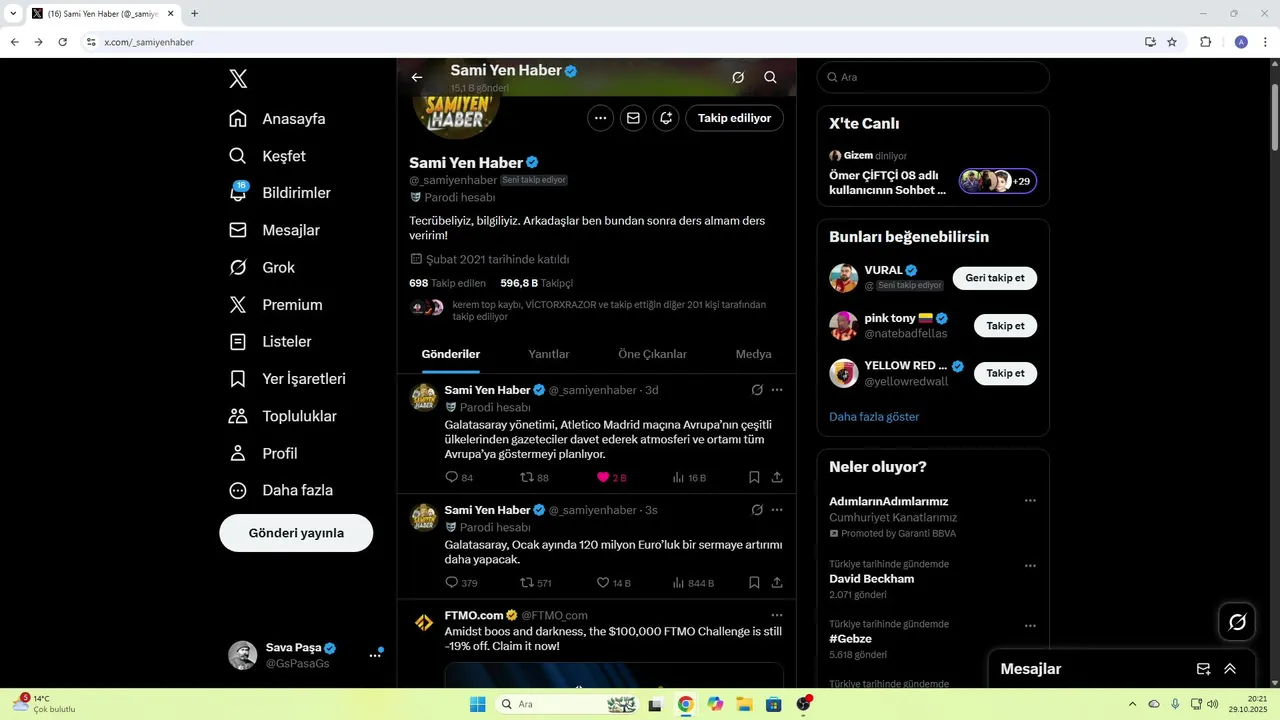Open Topluluklar communities
The height and width of the screenshot is (720, 1280).
click(283, 416)
